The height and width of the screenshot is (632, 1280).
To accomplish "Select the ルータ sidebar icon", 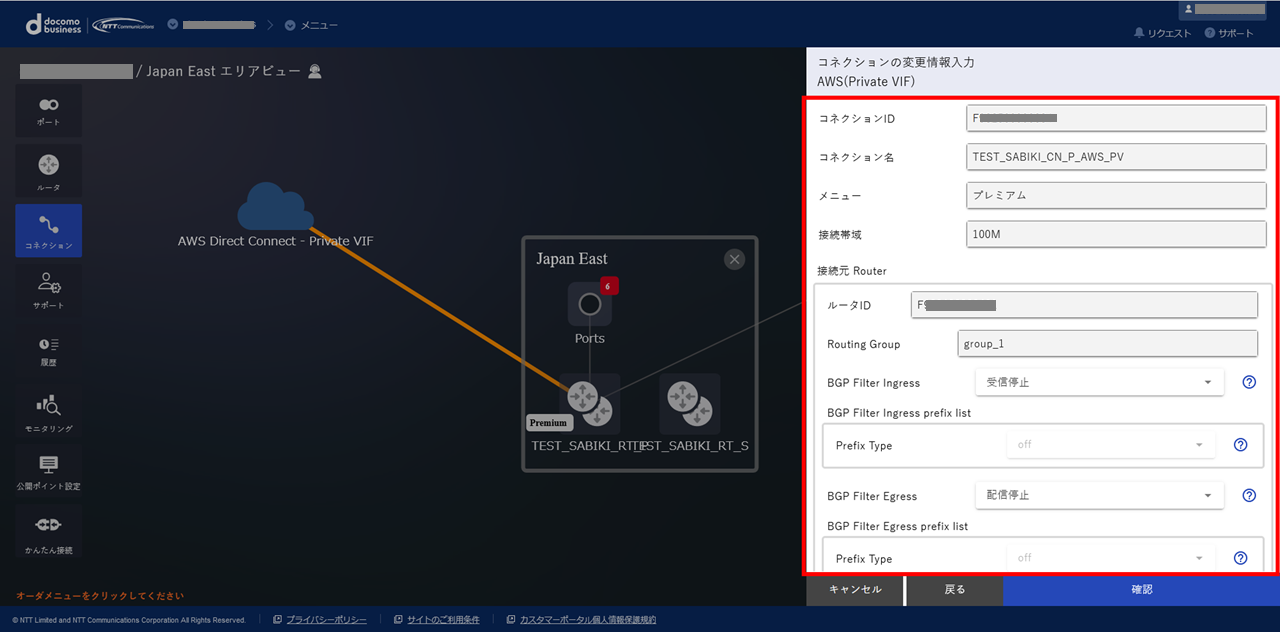I will pyautogui.click(x=48, y=170).
